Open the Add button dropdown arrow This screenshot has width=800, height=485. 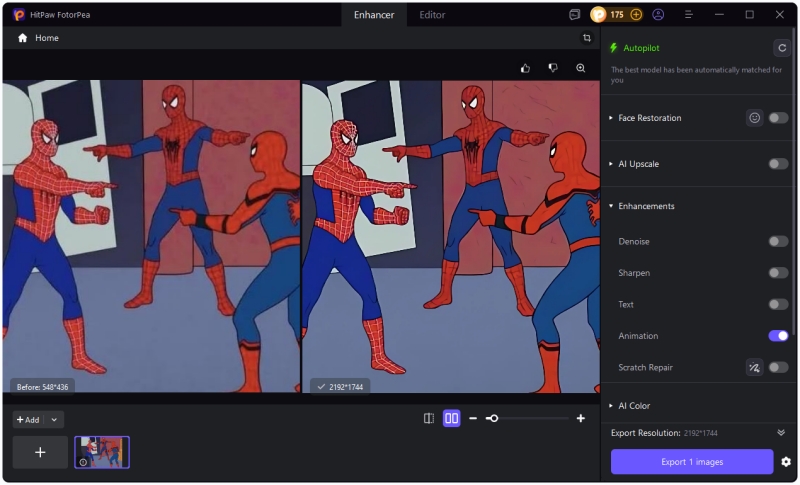[54, 420]
